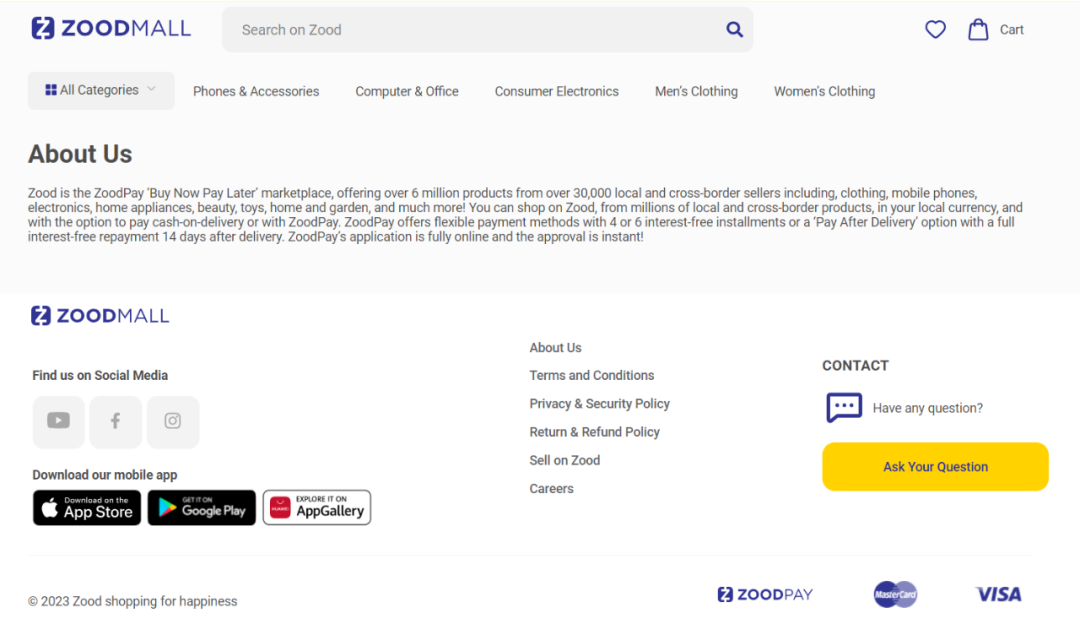Browse the Women's Clothing category
This screenshot has width=1080, height=624.
(824, 91)
